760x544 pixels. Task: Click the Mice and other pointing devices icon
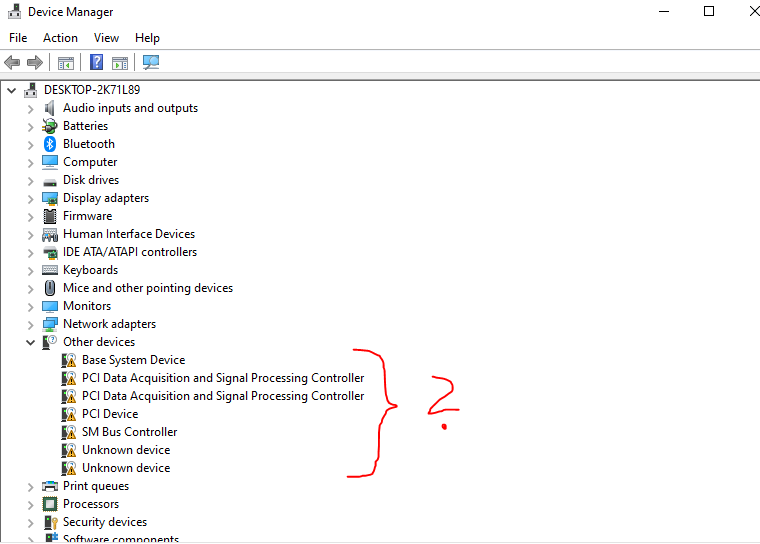click(x=49, y=288)
